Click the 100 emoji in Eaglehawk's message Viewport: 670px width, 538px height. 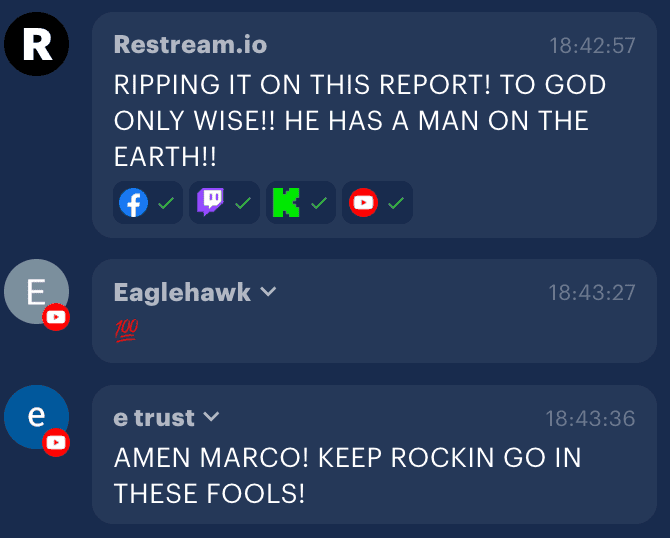pyautogui.click(x=126, y=330)
